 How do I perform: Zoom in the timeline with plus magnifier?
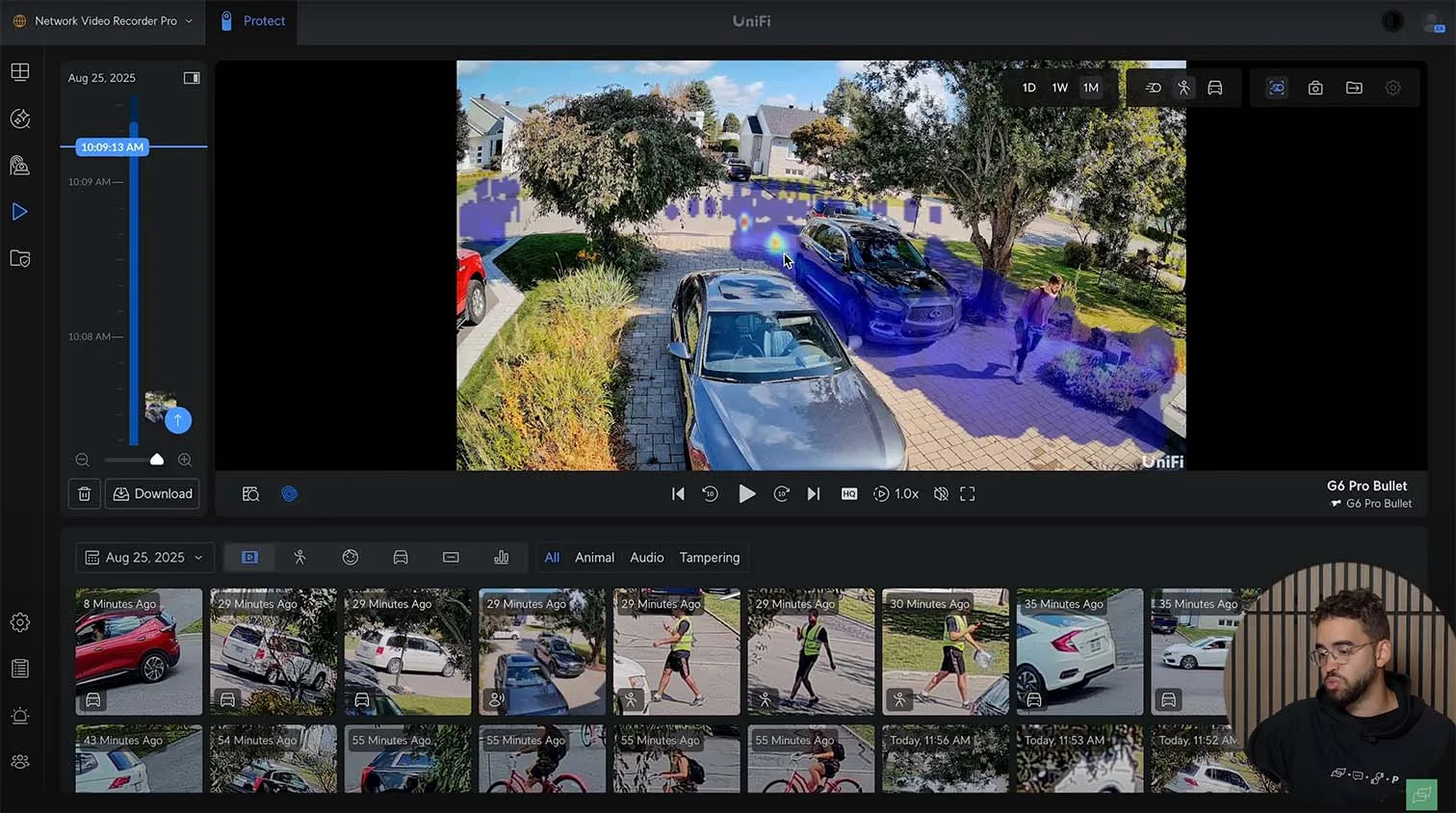click(185, 460)
